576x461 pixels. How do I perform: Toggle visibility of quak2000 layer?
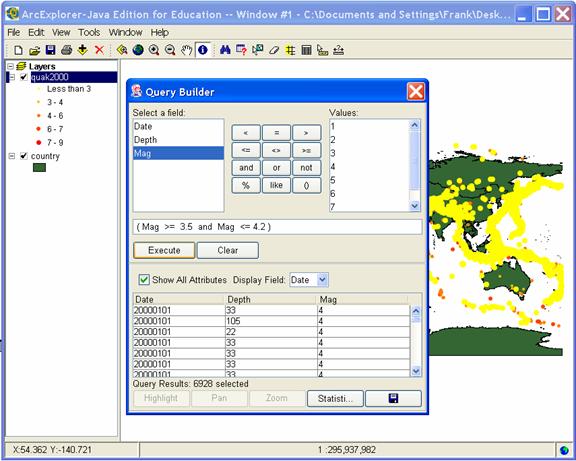tap(24, 77)
